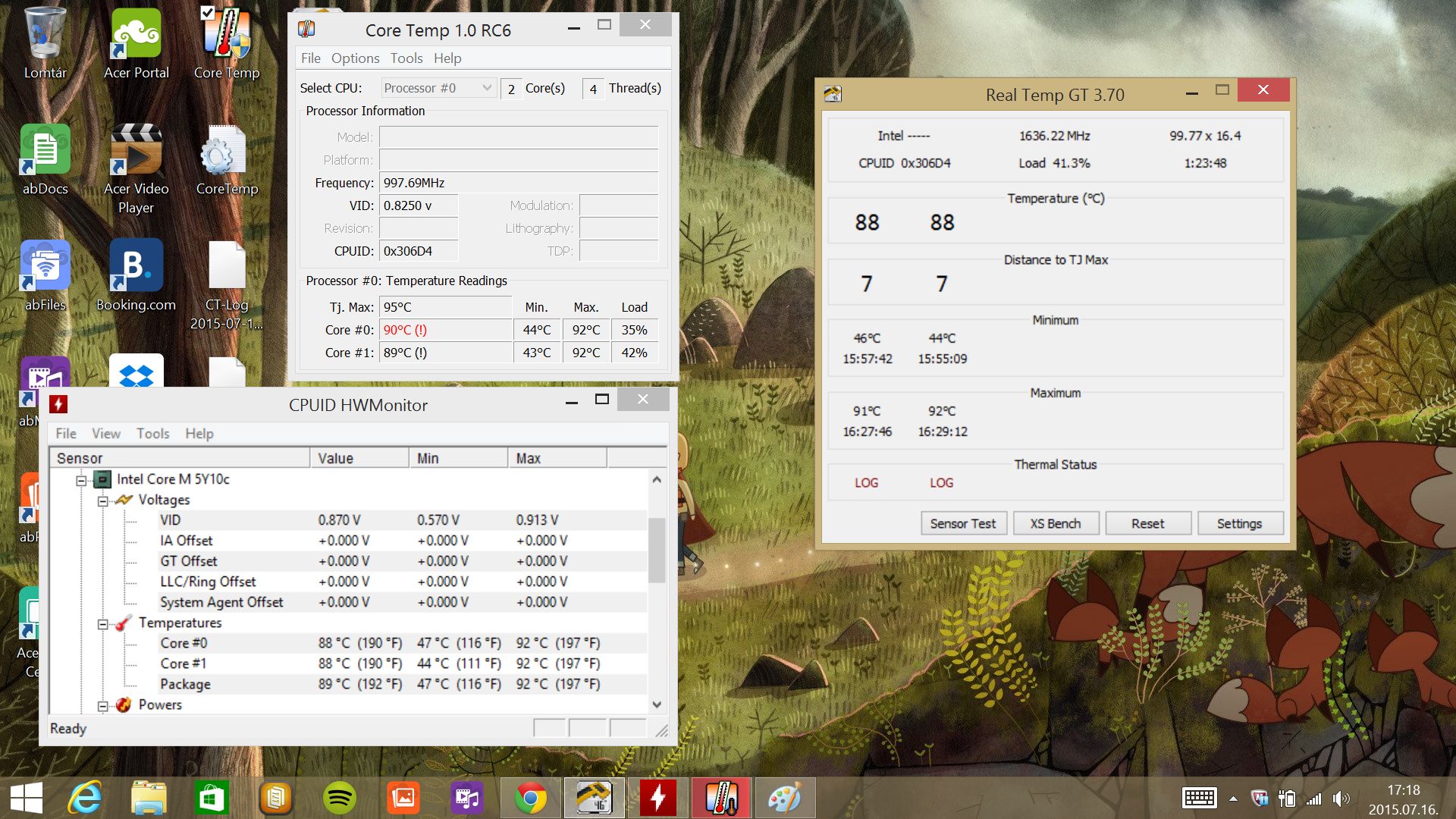Open Core Temp Options menu
This screenshot has width=1456, height=819.
[355, 58]
